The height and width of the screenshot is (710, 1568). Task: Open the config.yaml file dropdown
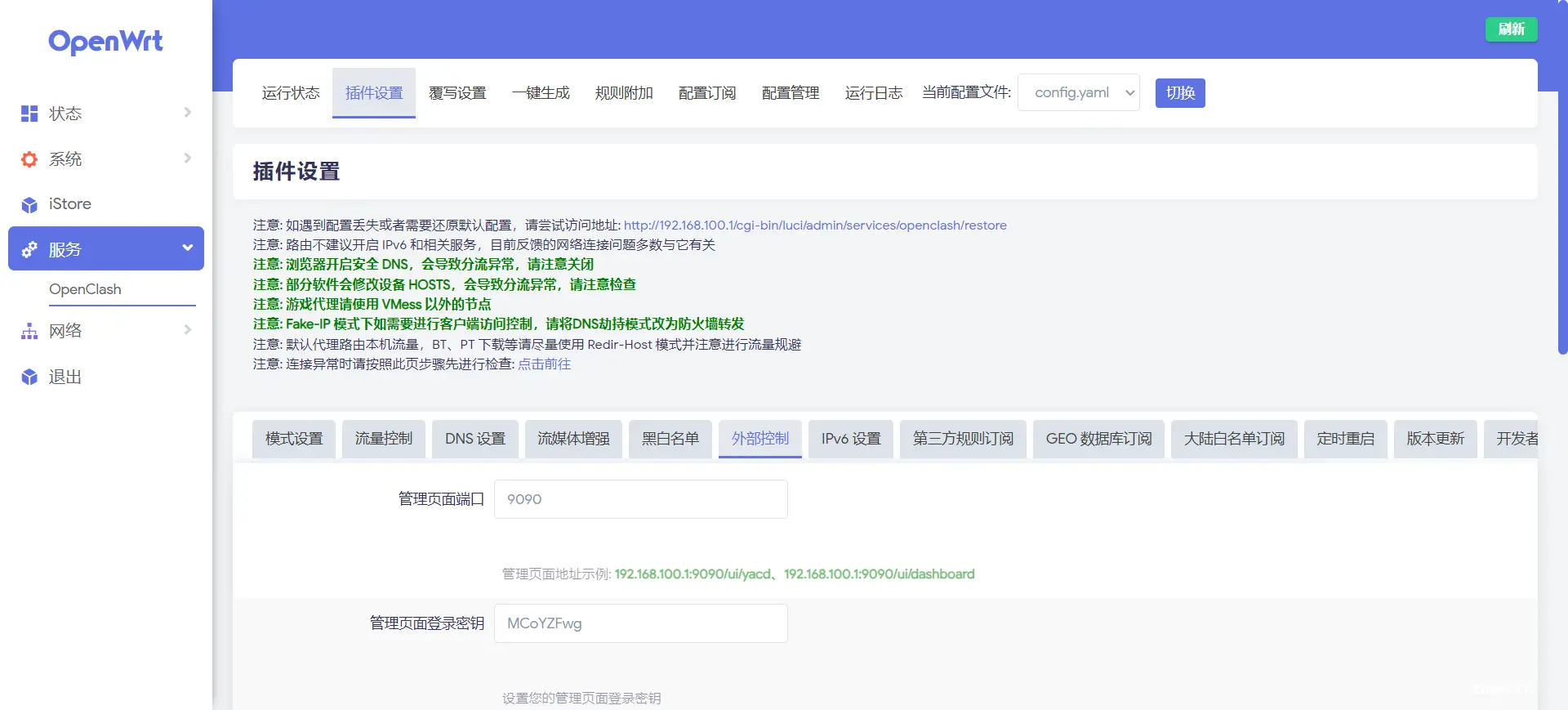(x=1079, y=92)
